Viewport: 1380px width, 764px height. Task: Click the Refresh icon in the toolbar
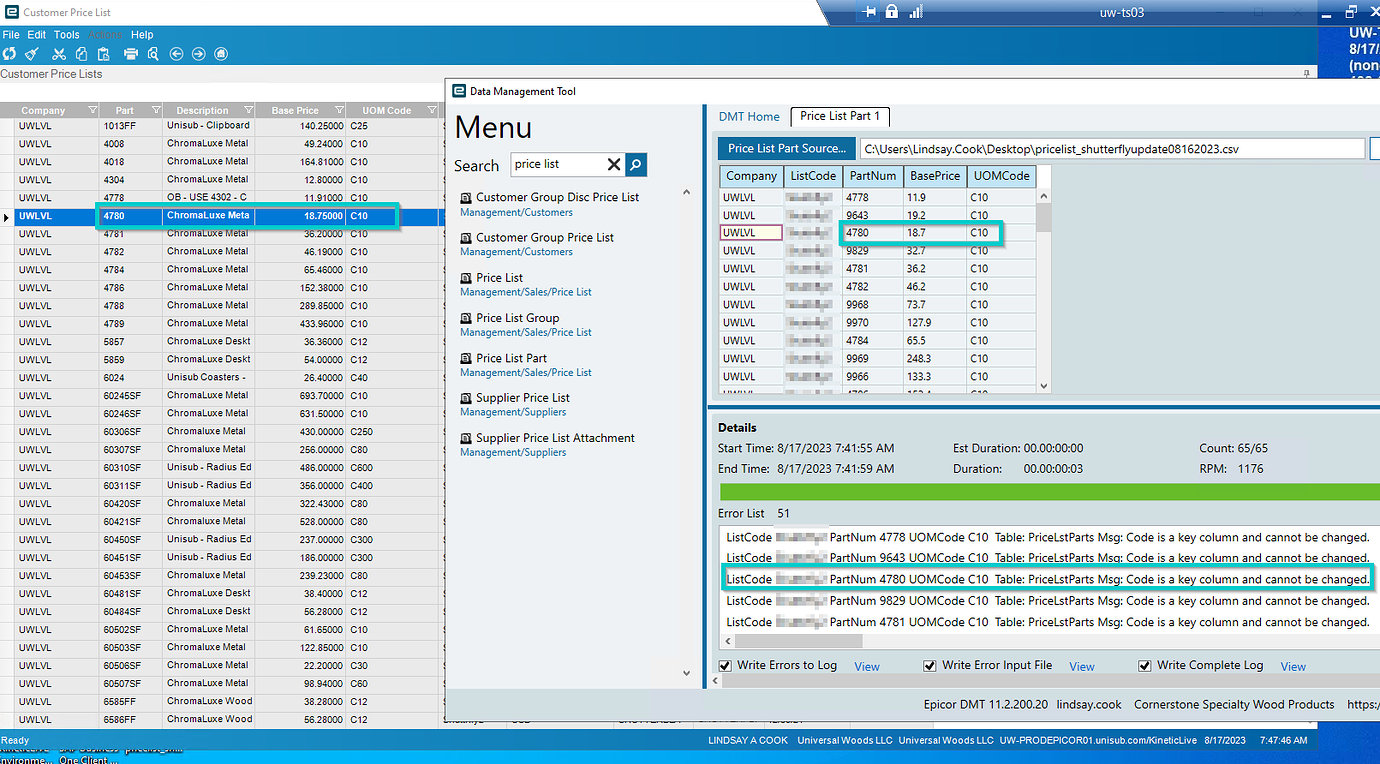click(9, 54)
